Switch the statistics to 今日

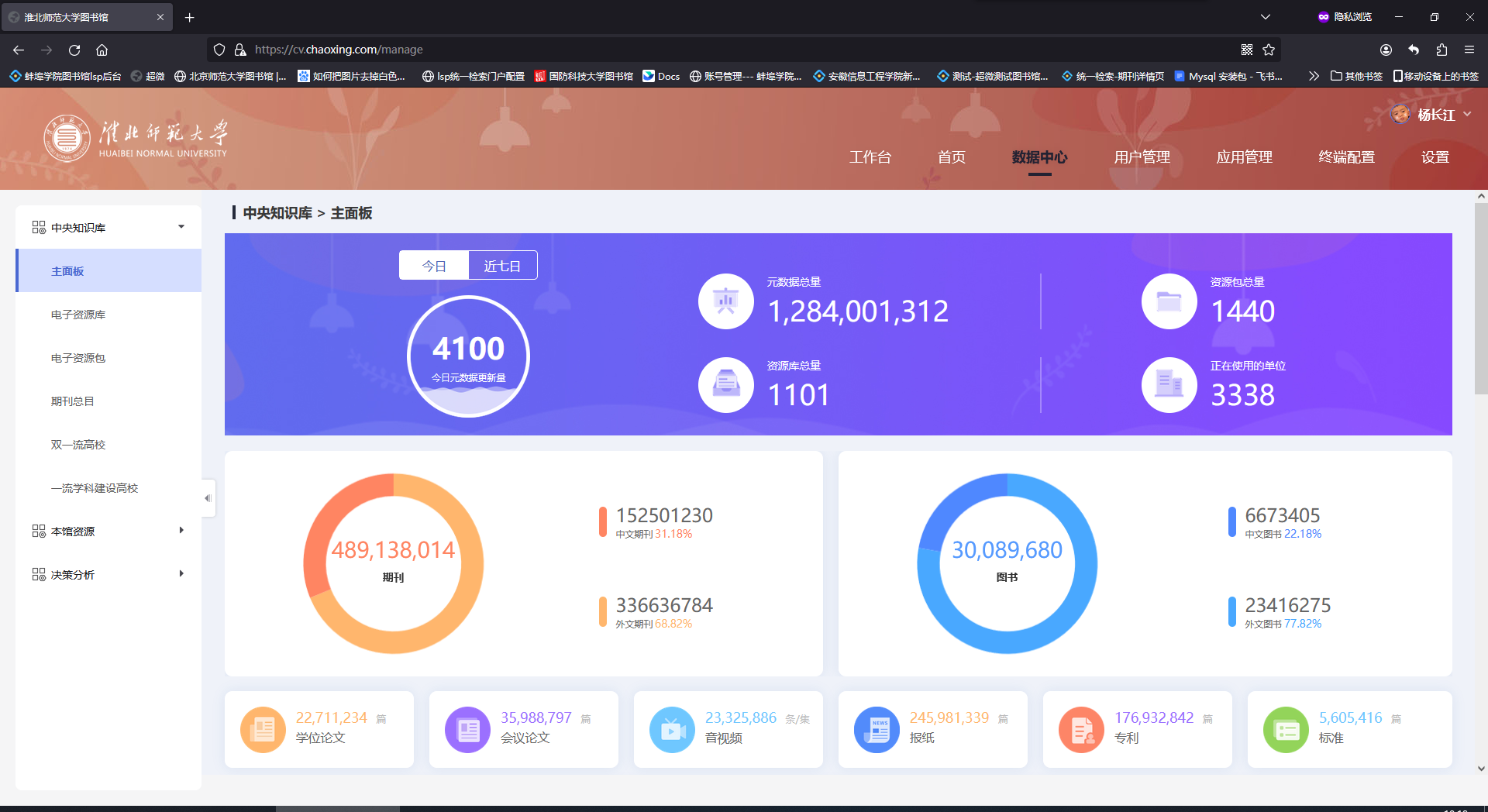[x=434, y=266]
